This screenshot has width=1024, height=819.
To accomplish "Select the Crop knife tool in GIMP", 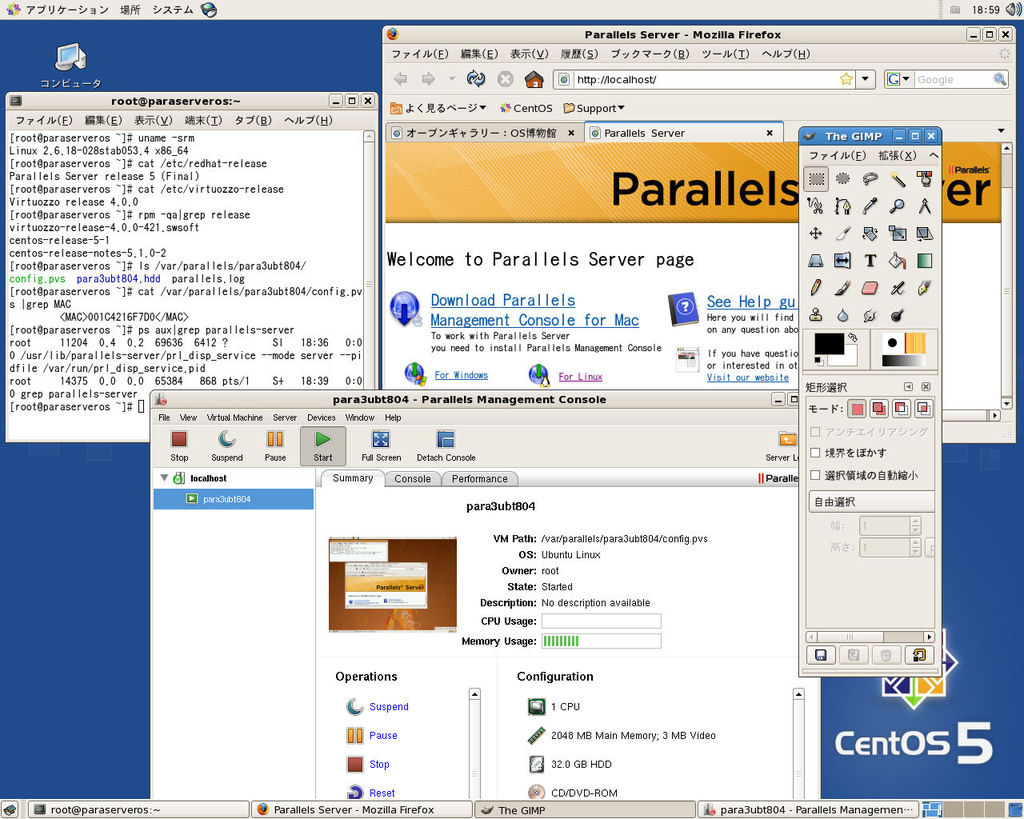I will click(842, 233).
